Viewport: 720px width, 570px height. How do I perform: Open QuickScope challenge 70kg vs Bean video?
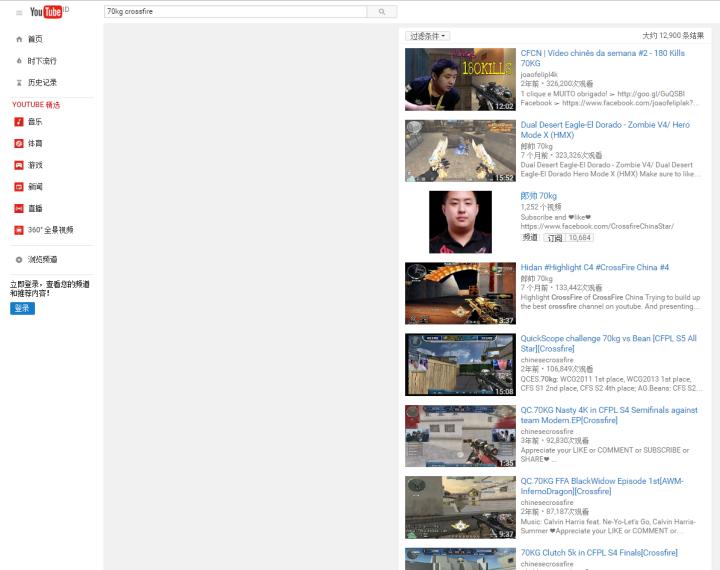click(x=608, y=344)
